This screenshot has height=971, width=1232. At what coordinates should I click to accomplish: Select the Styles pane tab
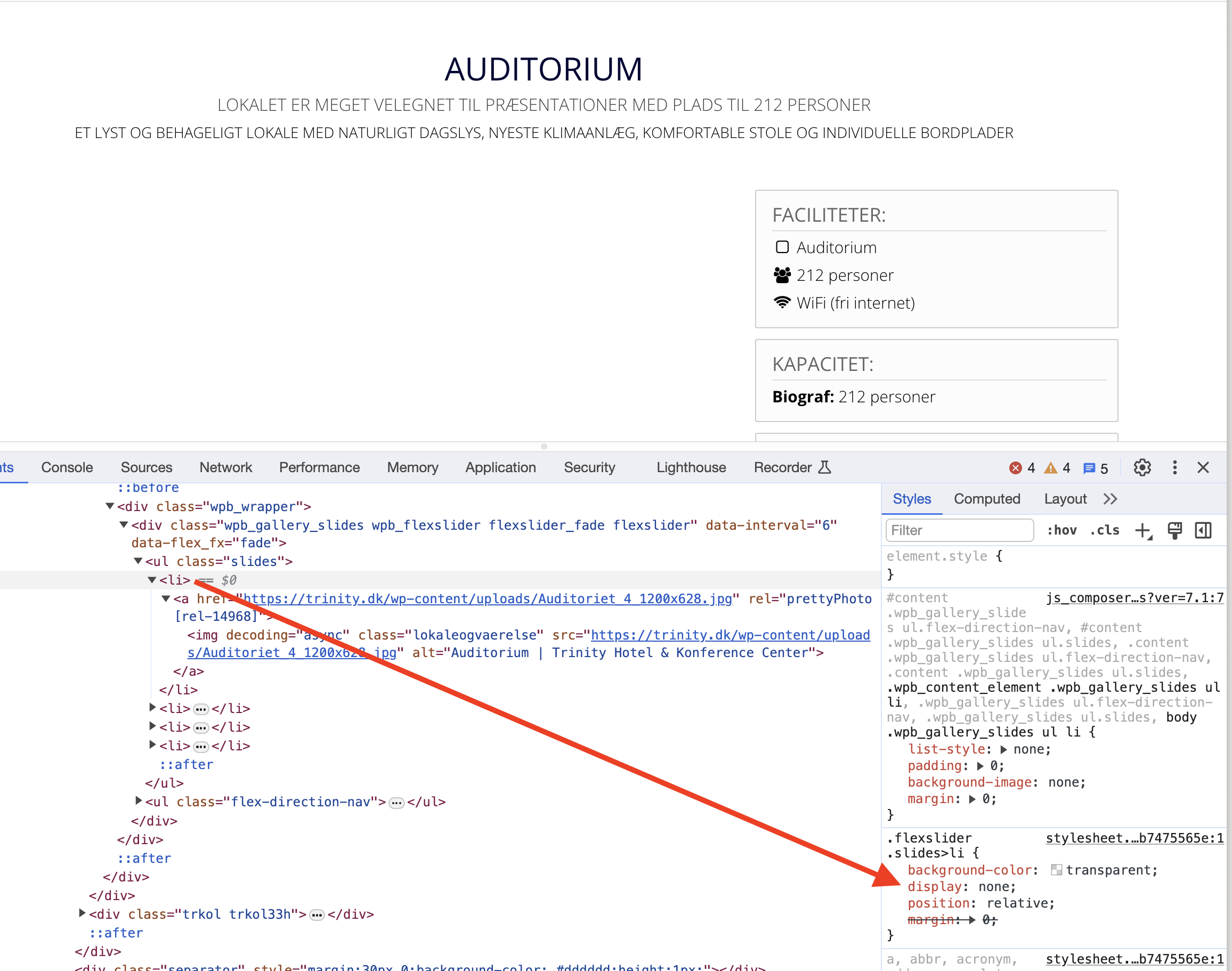point(912,499)
